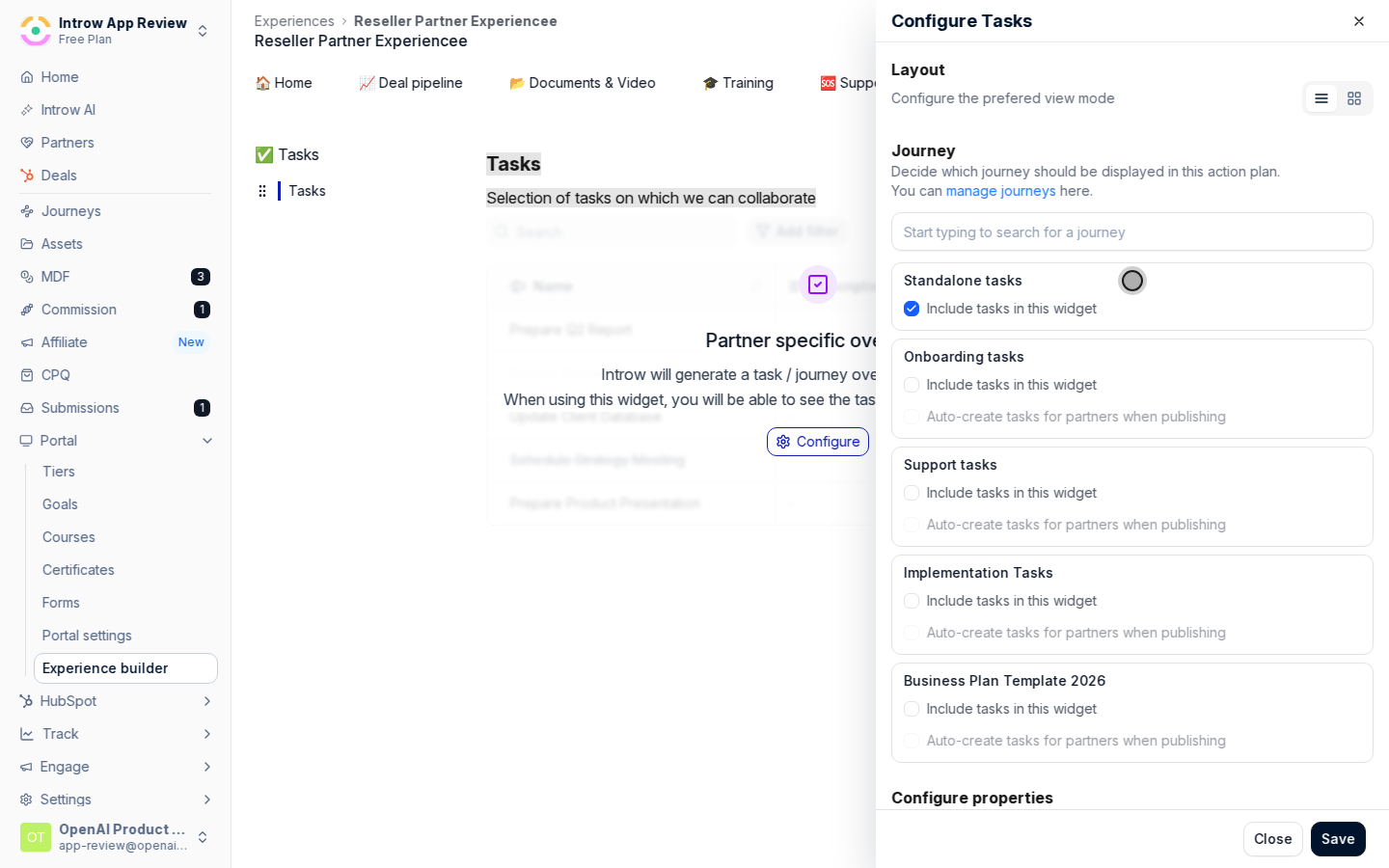The image size is (1389, 868).
Task: Switch to Documents & Video tab
Action: tap(583, 83)
